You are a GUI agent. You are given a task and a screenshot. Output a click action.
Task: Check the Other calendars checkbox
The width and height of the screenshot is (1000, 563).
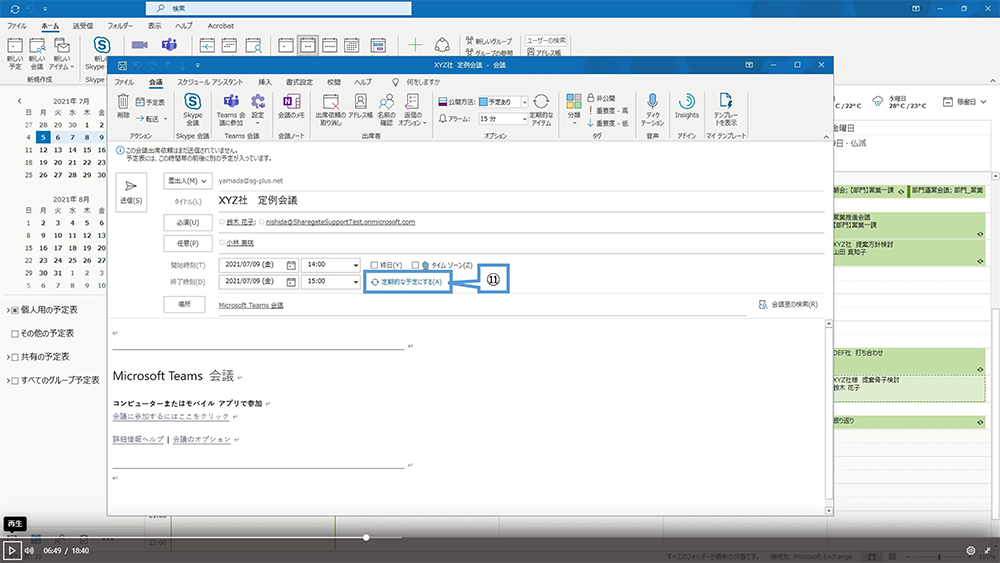coord(15,333)
